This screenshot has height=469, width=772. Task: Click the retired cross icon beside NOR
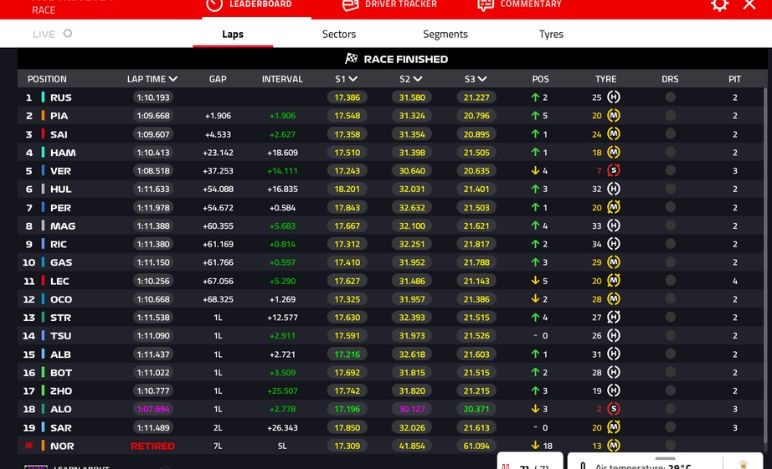click(29, 446)
